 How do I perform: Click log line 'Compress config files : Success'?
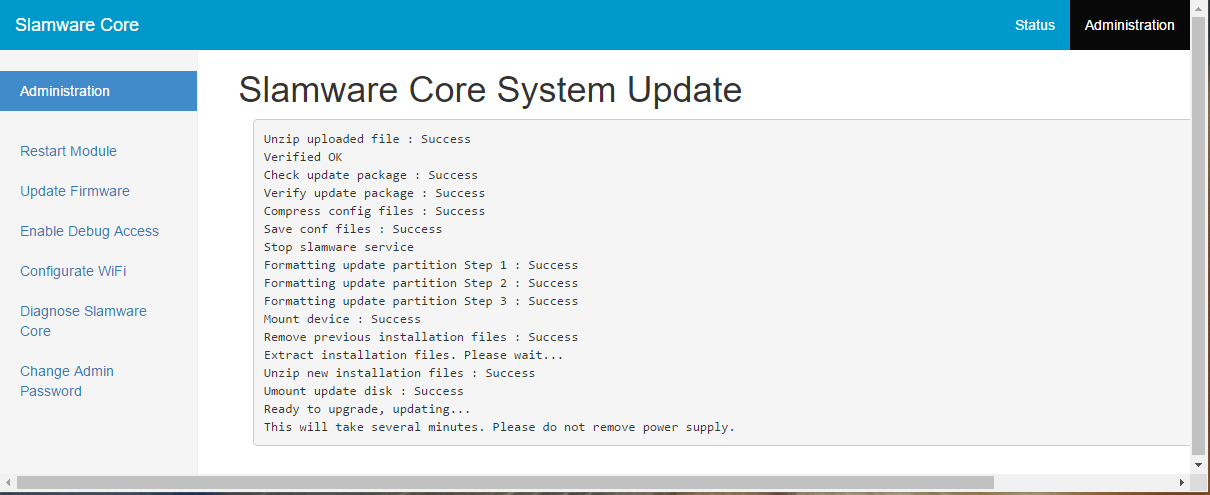tap(374, 211)
